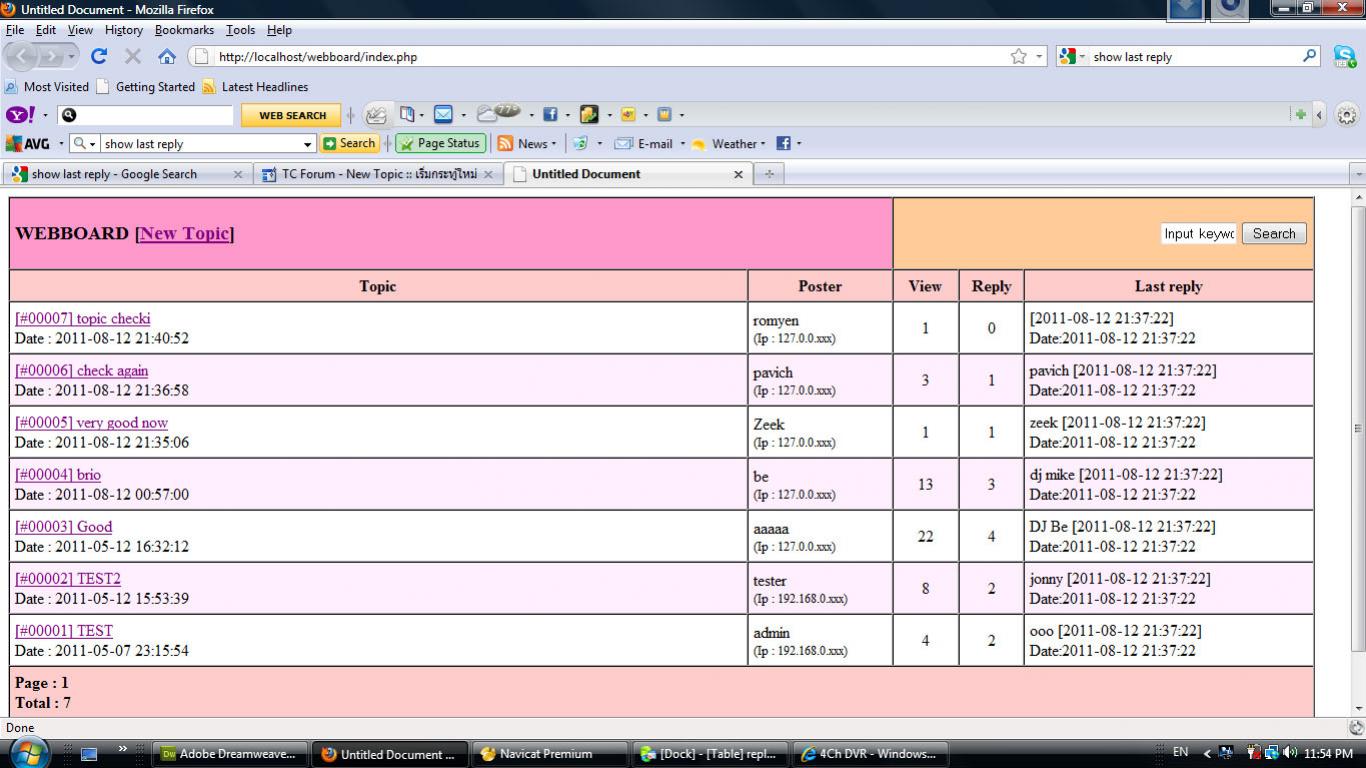Click the AVG E-mail envelope button
The image size is (1366, 768).
tap(643, 143)
